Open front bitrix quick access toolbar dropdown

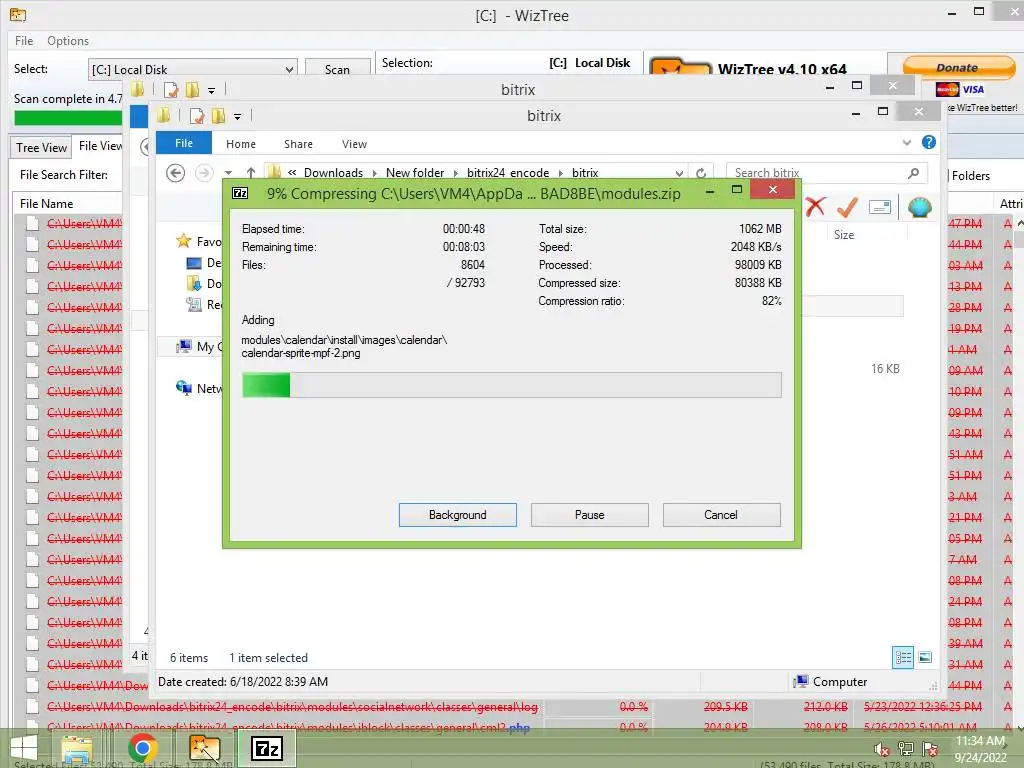pos(238,116)
